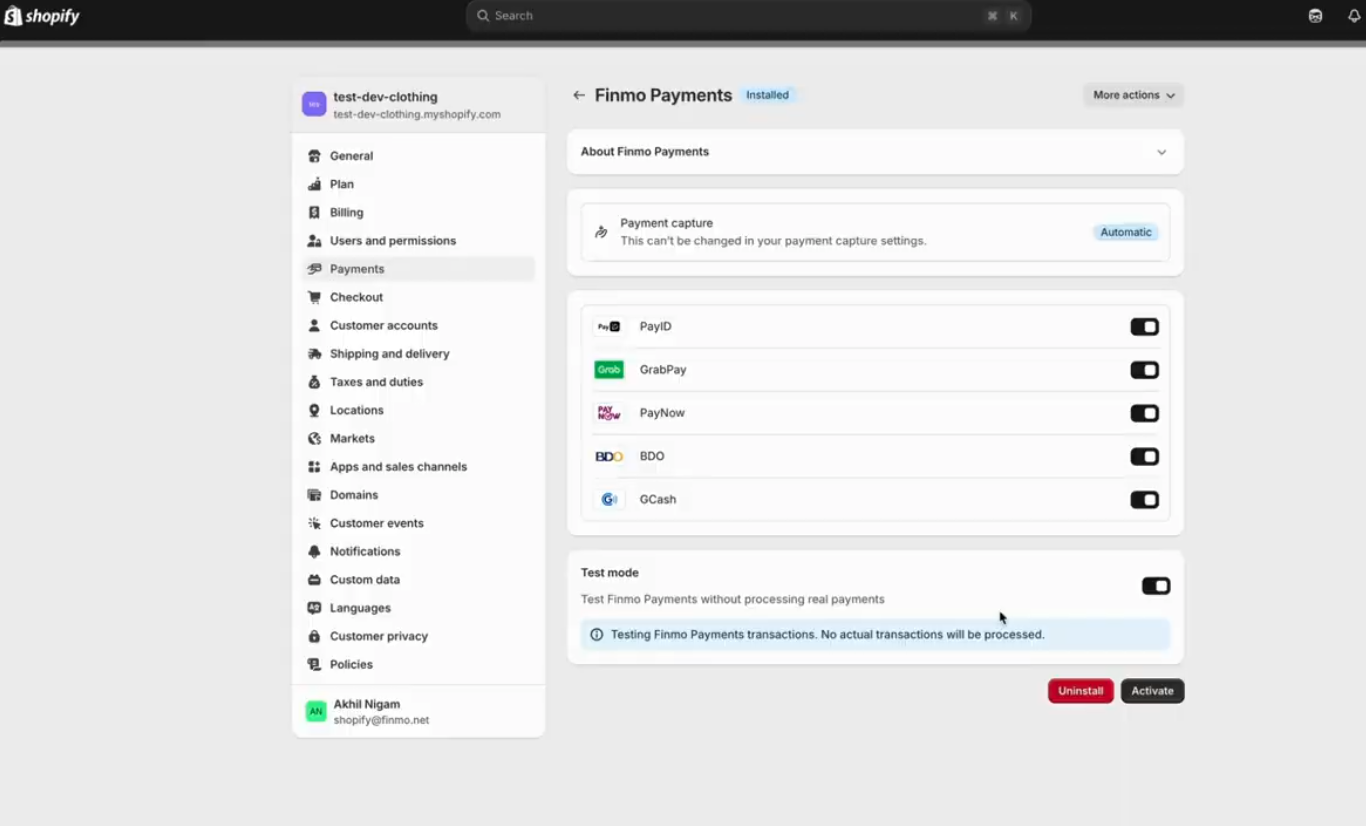Click the PayID logo icon
1366x826 pixels.
coord(609,327)
